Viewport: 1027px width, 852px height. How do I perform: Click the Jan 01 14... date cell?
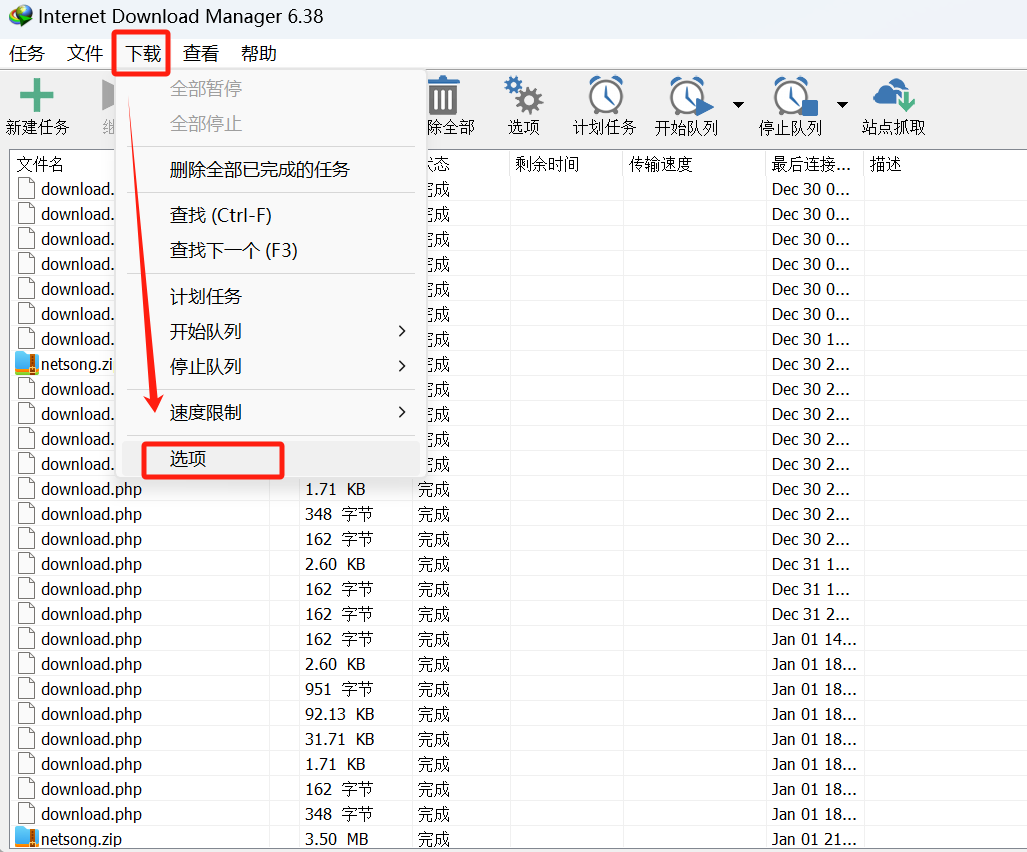pos(814,639)
